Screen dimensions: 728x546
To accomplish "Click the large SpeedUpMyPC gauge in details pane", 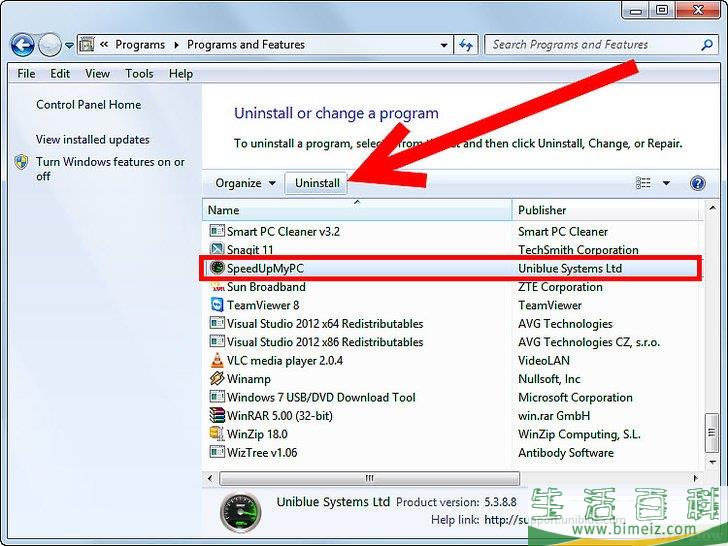I will [240, 512].
